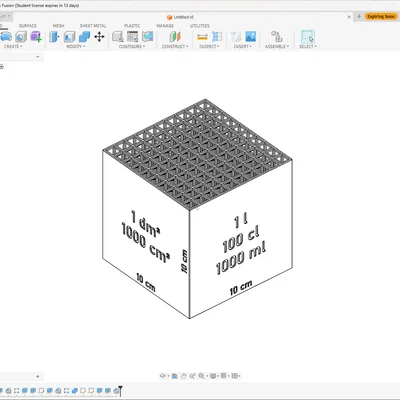This screenshot has height=400, width=400.
Task: Select the Measure ruler icon under Inspect
Action: click(x=202, y=37)
